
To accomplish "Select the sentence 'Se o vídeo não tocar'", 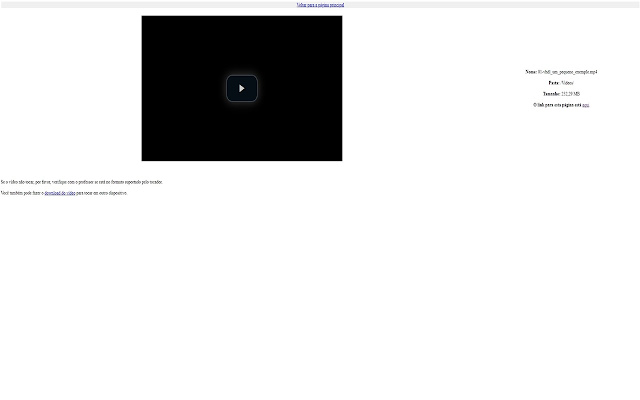I will click(81, 182).
